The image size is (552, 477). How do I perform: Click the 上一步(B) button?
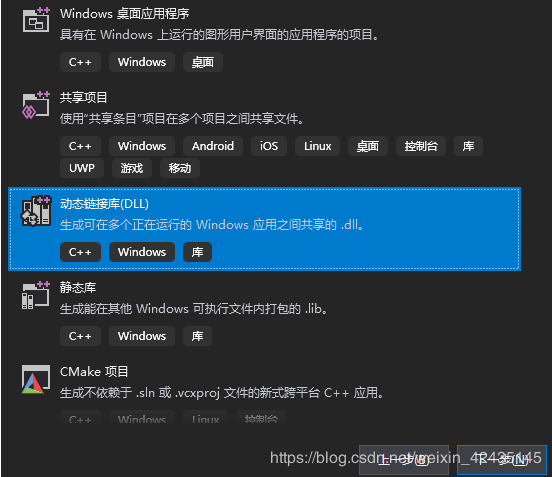point(404,460)
